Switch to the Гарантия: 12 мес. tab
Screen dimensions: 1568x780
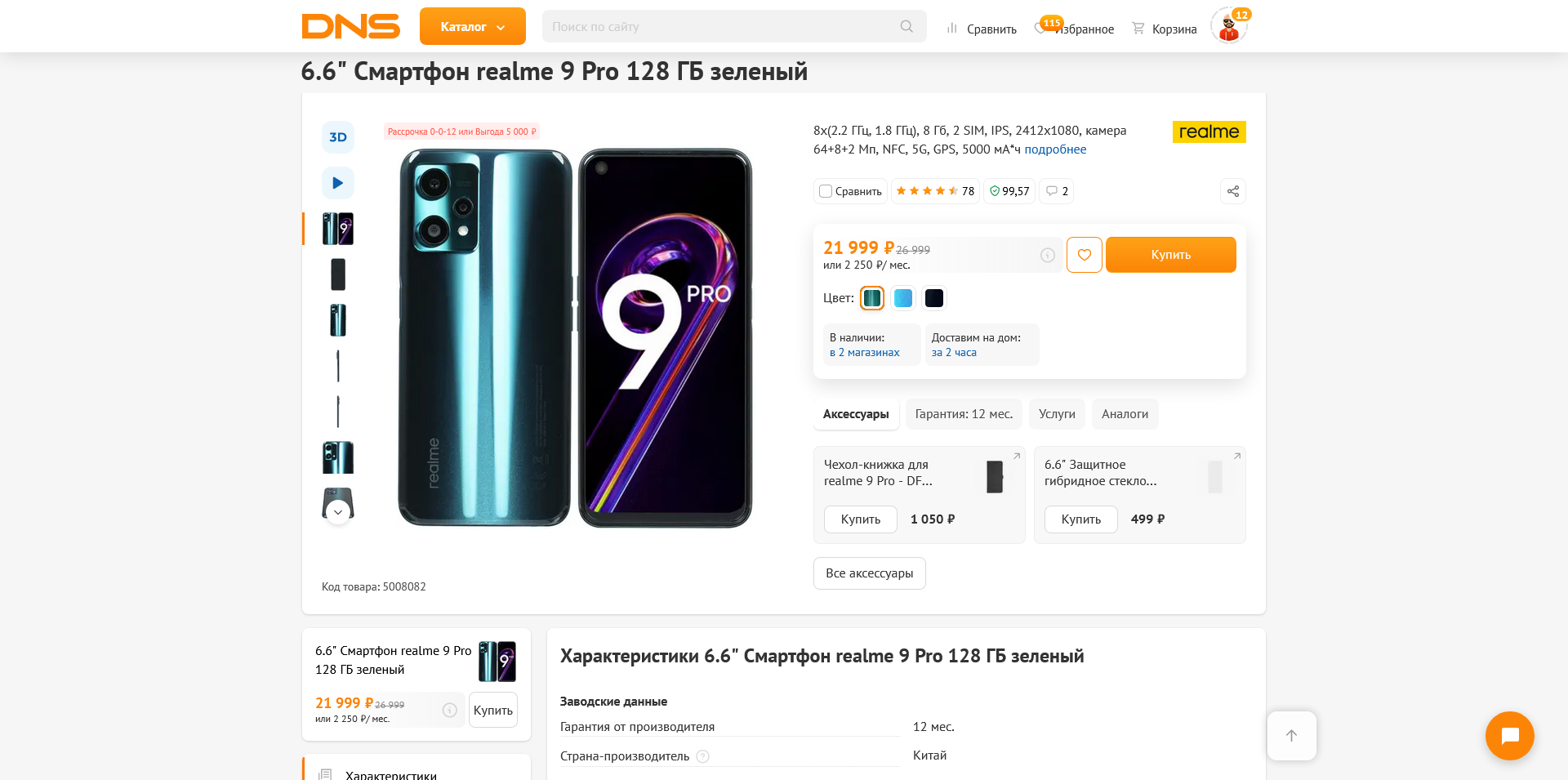(964, 414)
